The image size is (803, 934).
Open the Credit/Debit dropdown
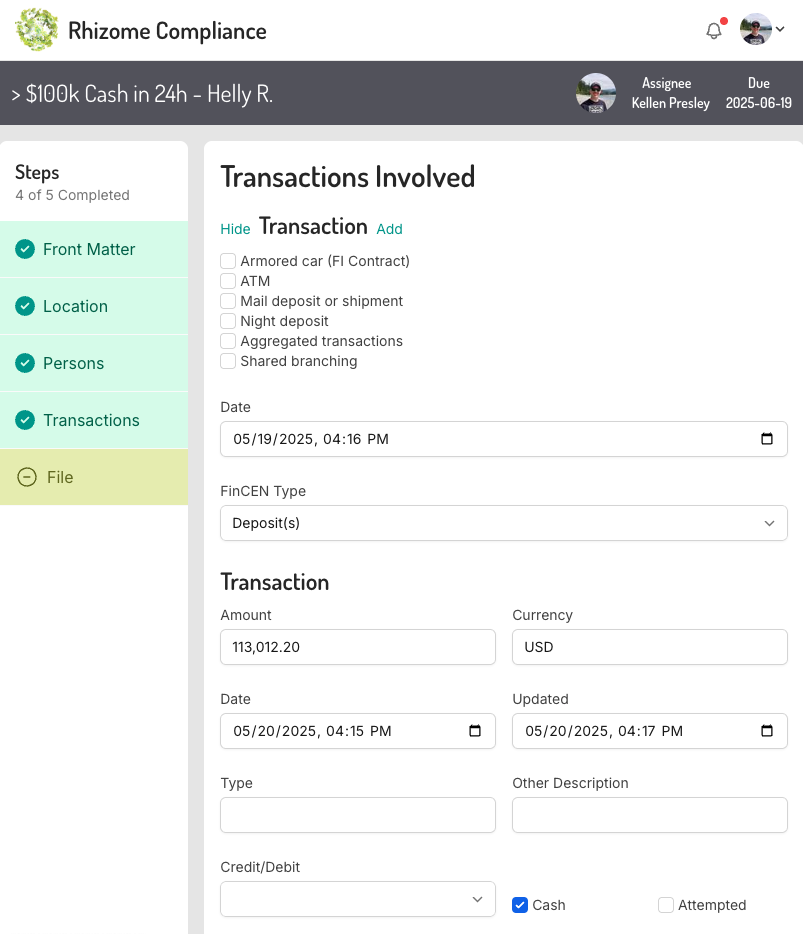tap(358, 899)
